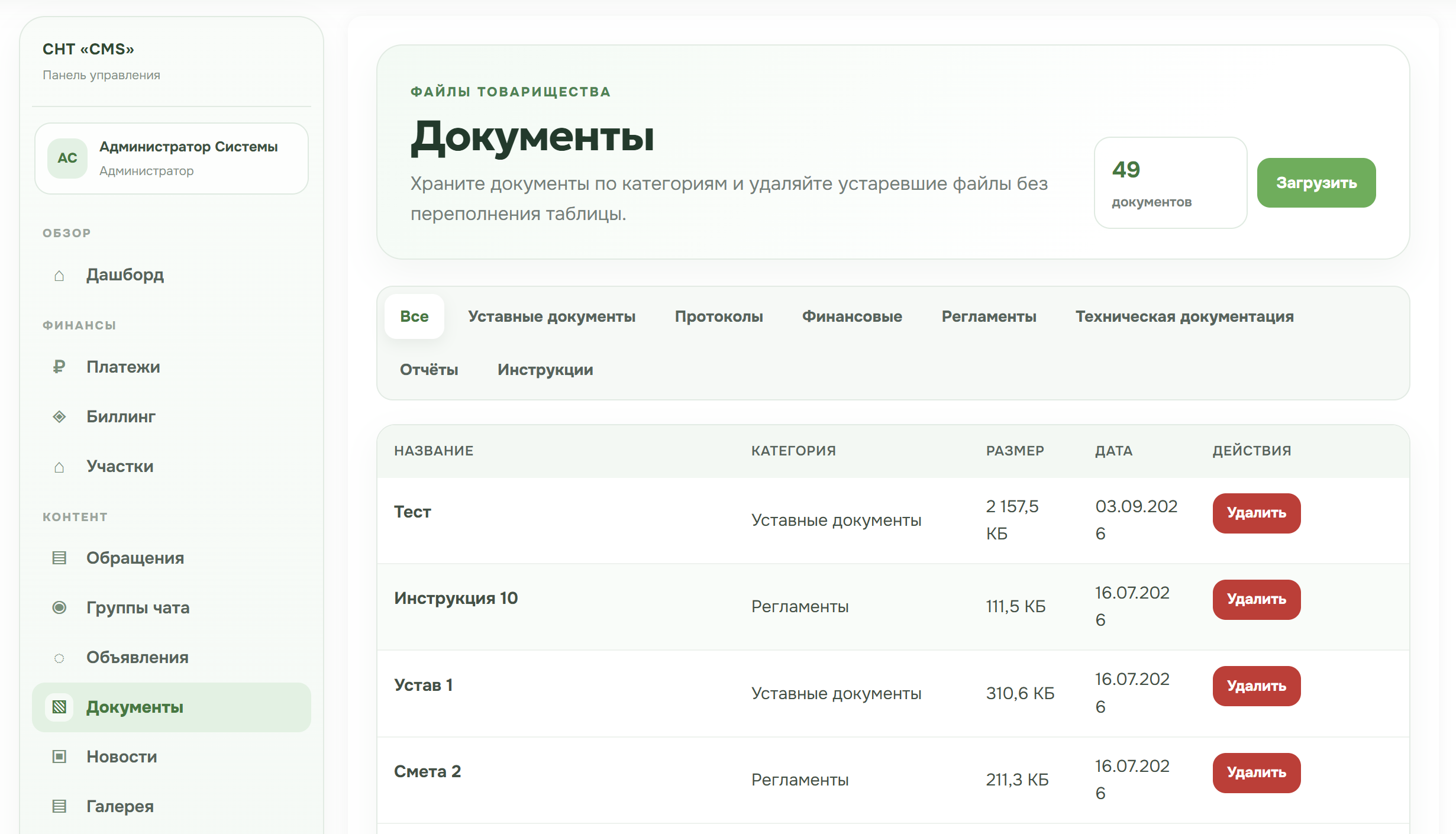The width and height of the screenshot is (1456, 834).
Task: Open the Администратор Системы profile card
Action: click(x=172, y=159)
